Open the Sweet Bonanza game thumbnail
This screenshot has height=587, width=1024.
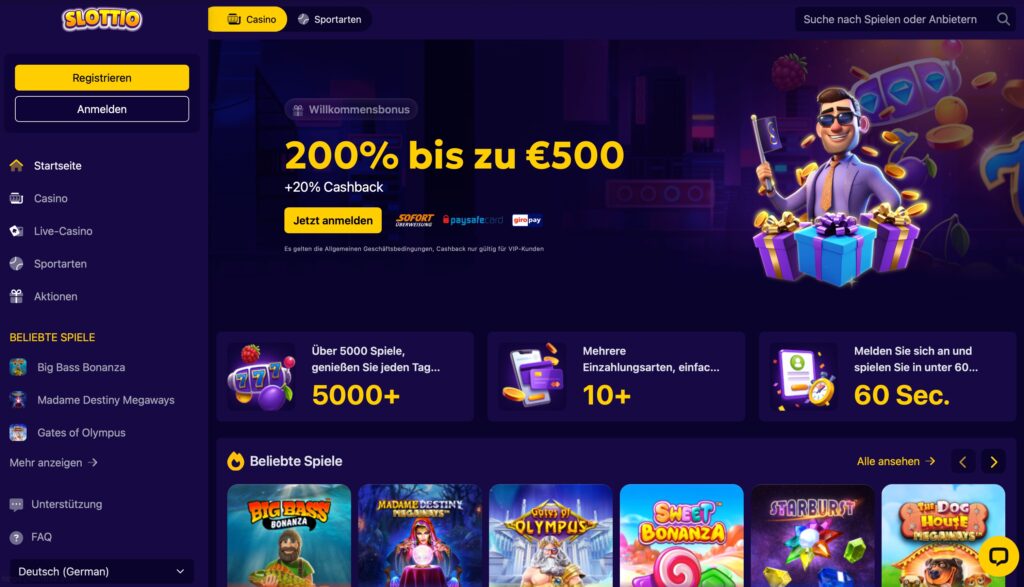682,535
